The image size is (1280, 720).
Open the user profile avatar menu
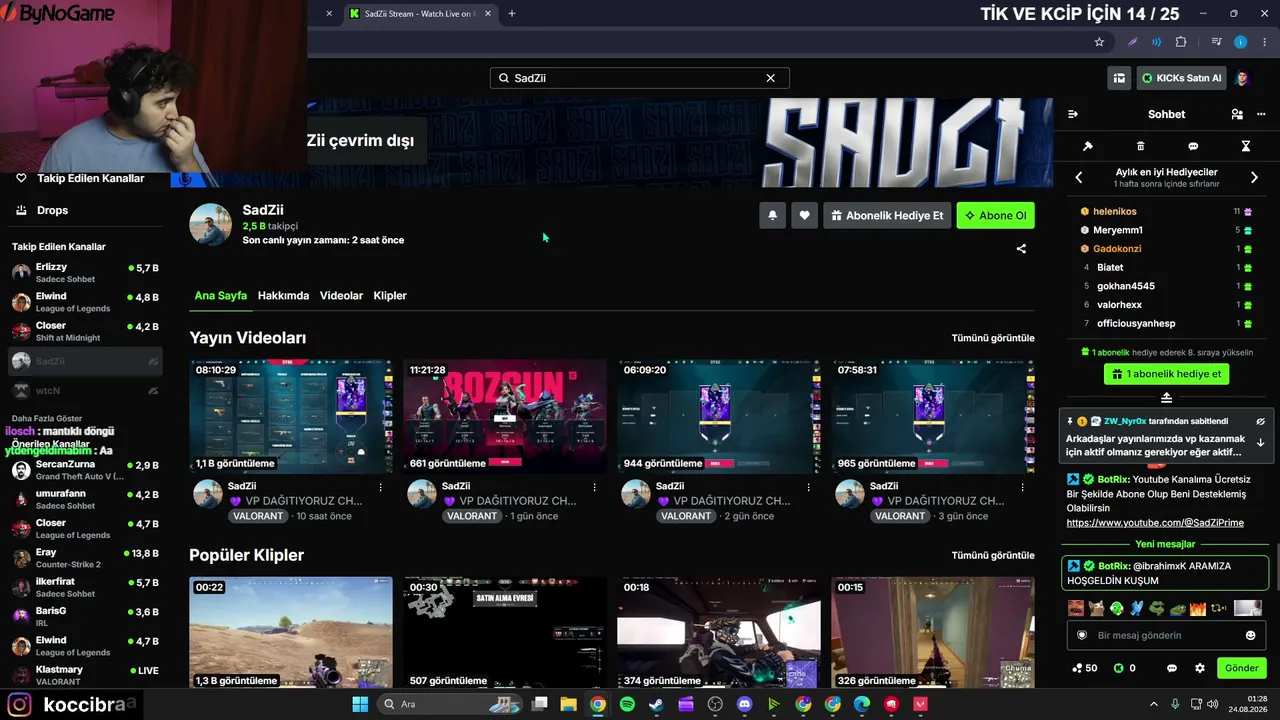tap(1242, 78)
